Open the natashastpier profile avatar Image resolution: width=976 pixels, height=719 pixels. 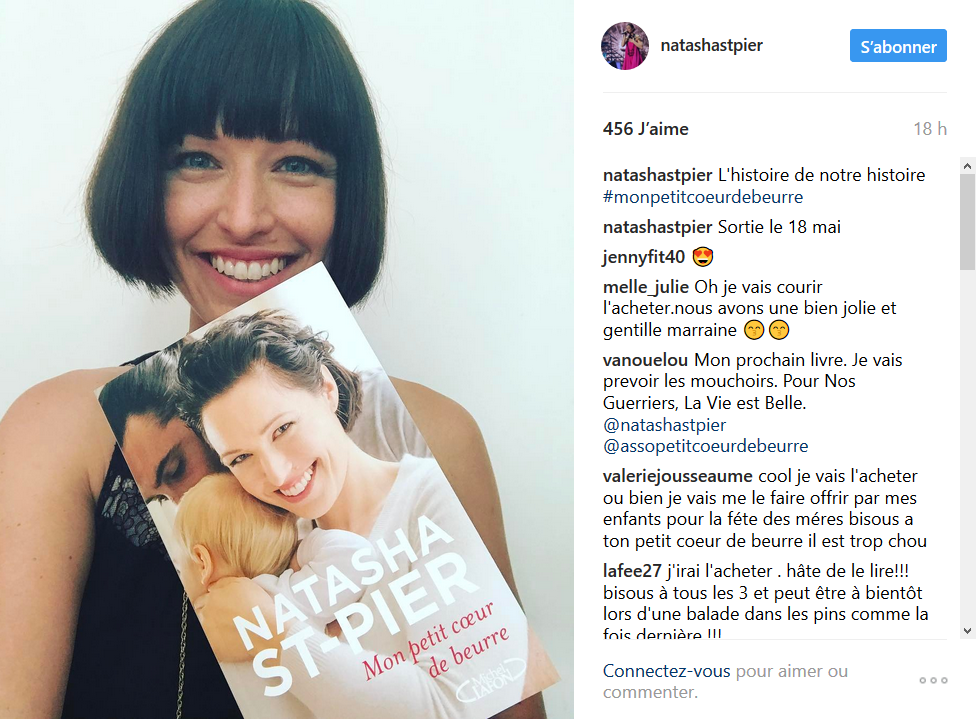[625, 46]
